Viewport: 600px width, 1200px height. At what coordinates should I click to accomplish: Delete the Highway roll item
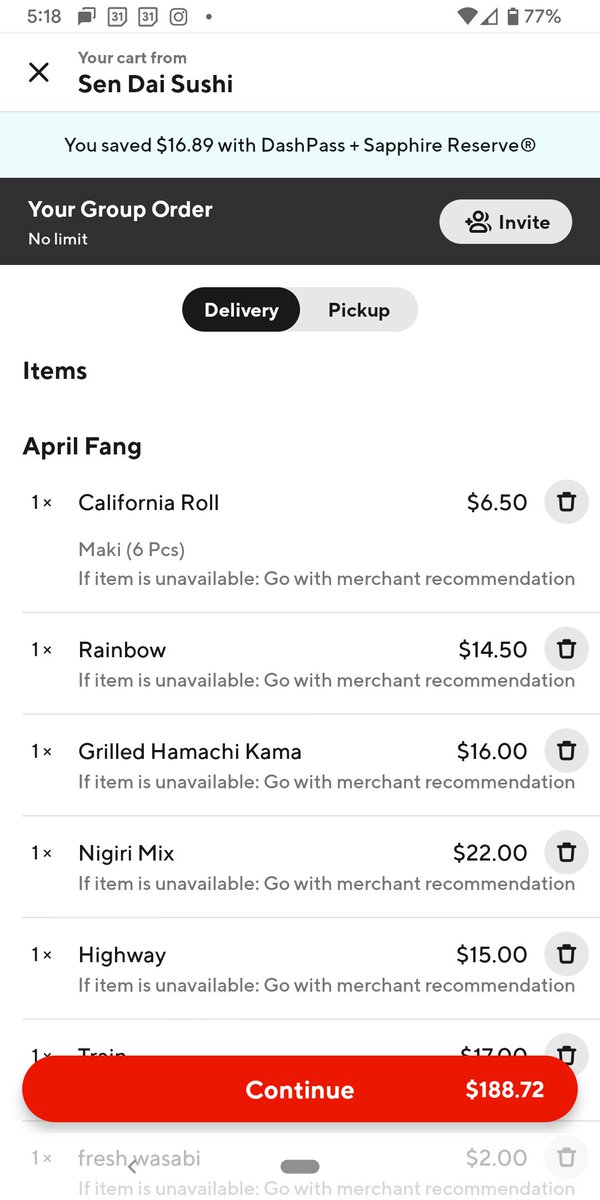pyautogui.click(x=566, y=954)
